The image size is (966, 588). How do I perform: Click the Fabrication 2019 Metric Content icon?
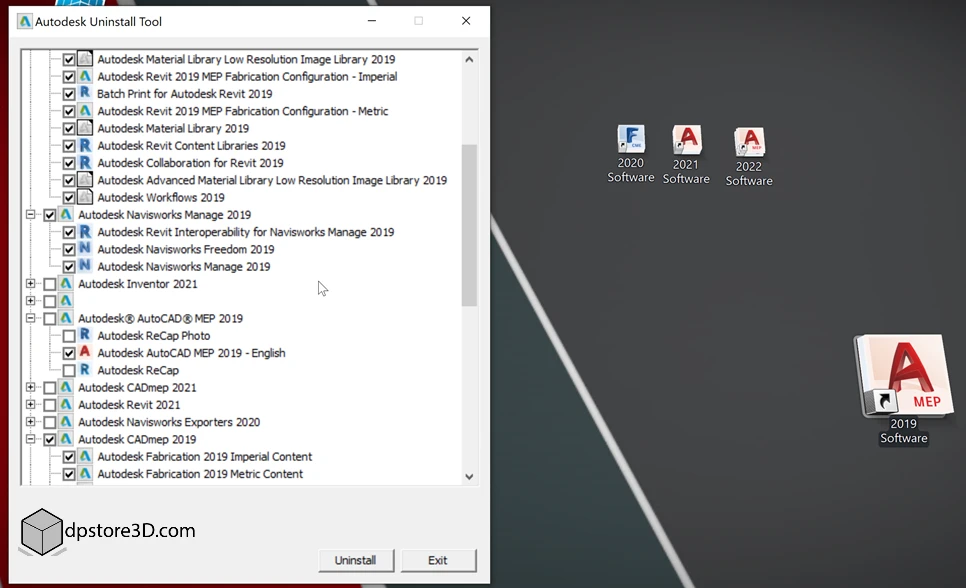tap(85, 473)
